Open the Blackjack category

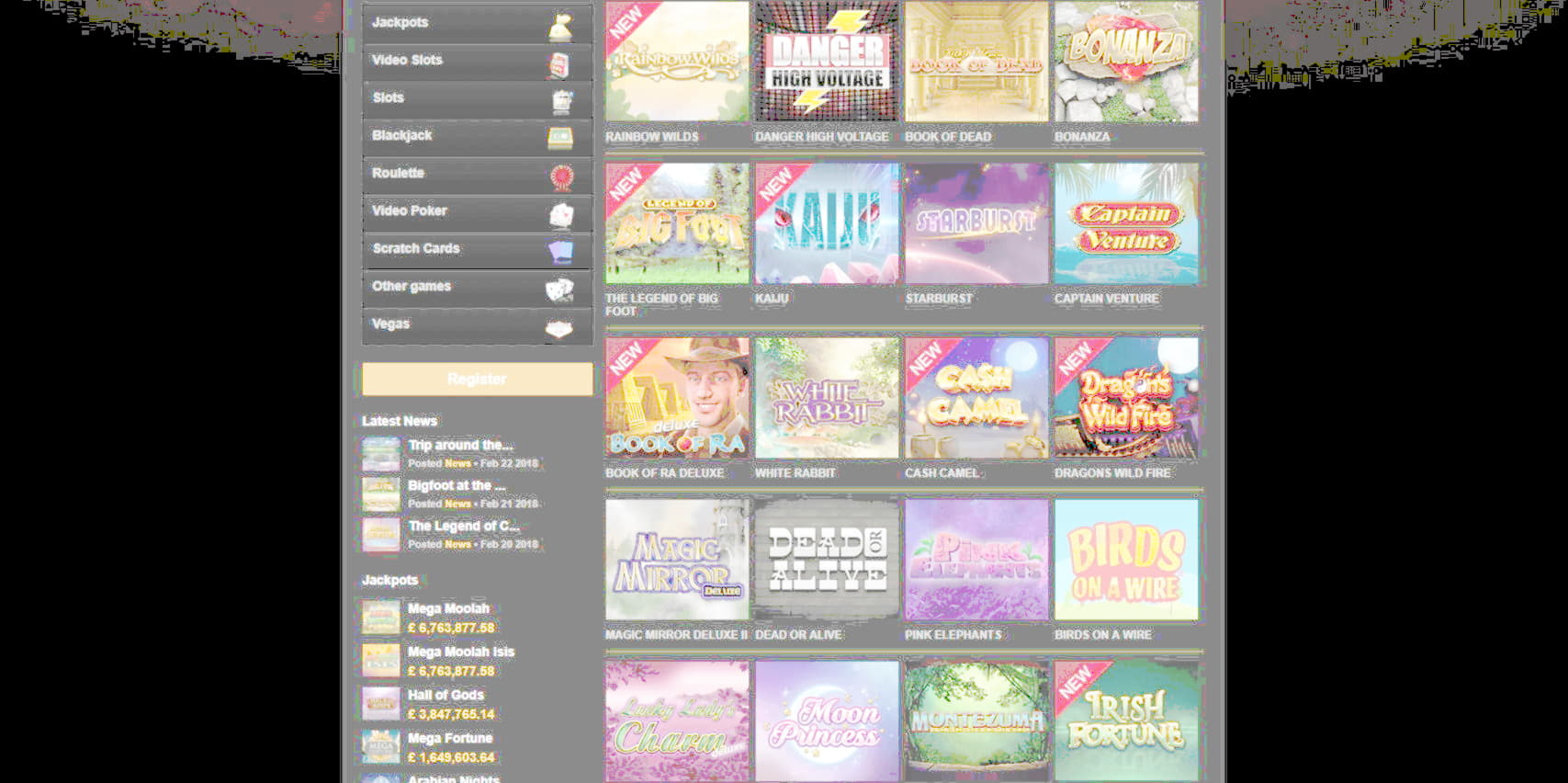[477, 138]
